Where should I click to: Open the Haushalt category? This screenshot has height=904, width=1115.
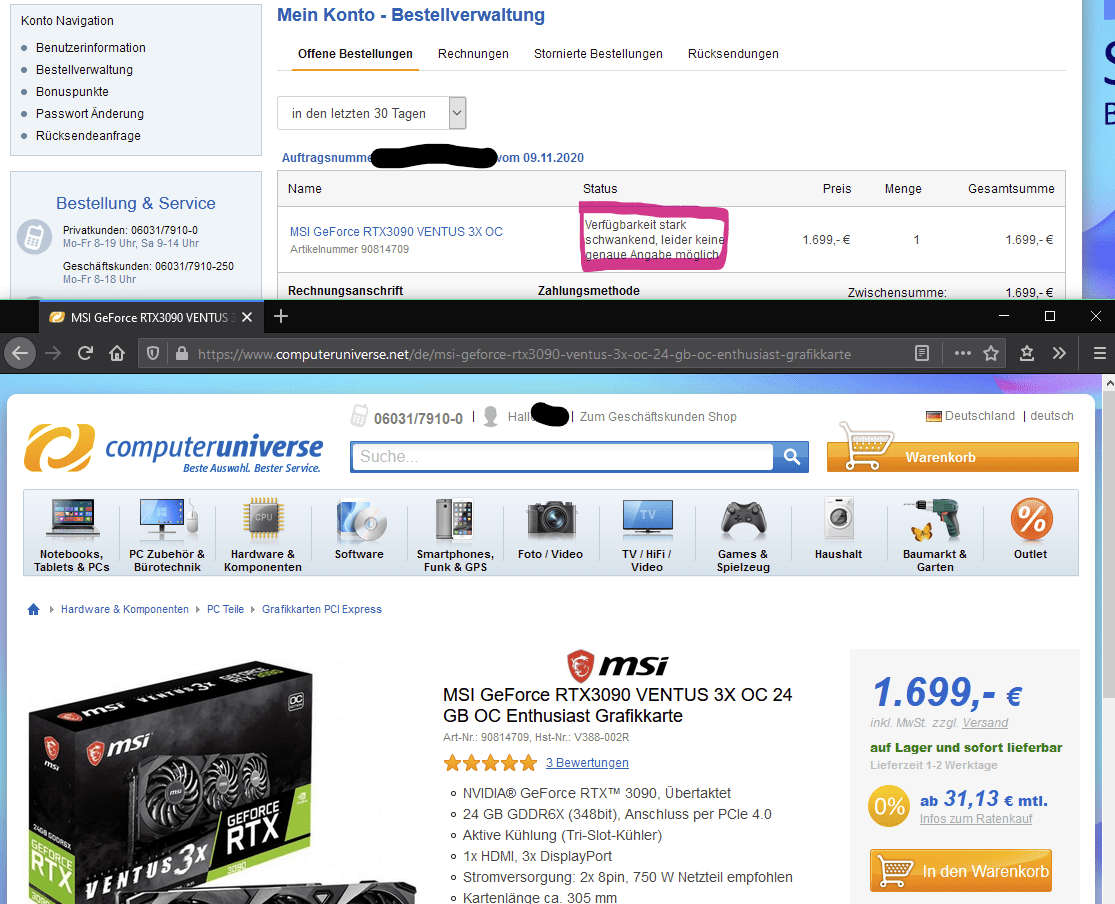click(839, 530)
